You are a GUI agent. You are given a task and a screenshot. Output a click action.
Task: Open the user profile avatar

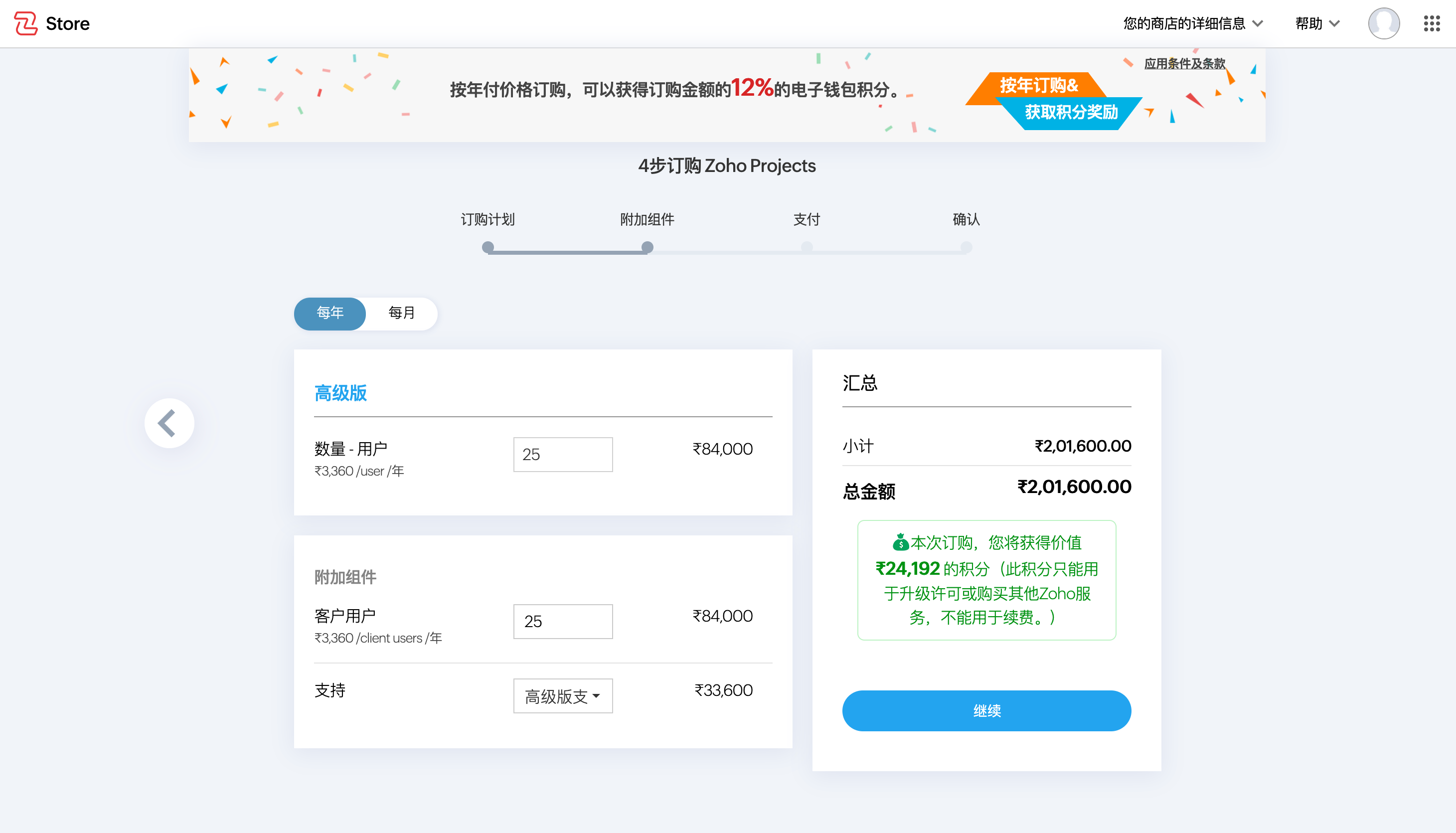[1383, 23]
